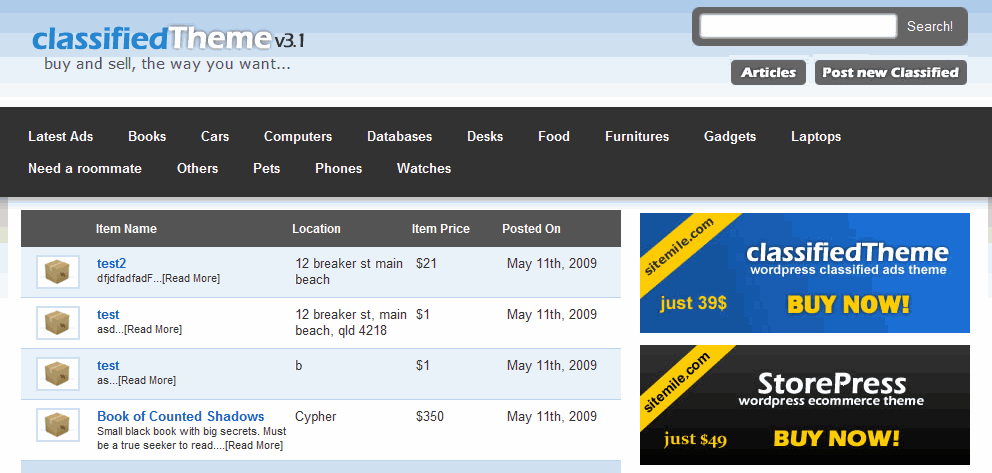Click Post new Classified button
This screenshot has width=992, height=473.
coord(891,72)
